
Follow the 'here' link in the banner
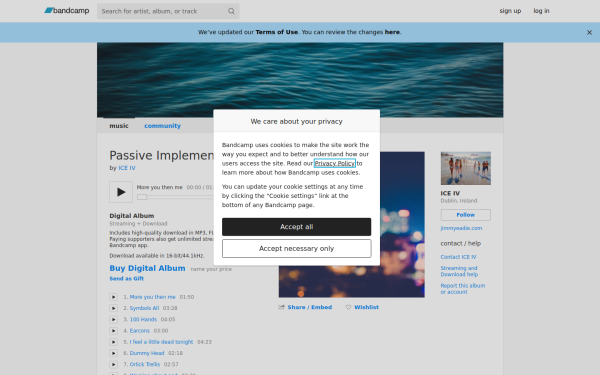392,32
